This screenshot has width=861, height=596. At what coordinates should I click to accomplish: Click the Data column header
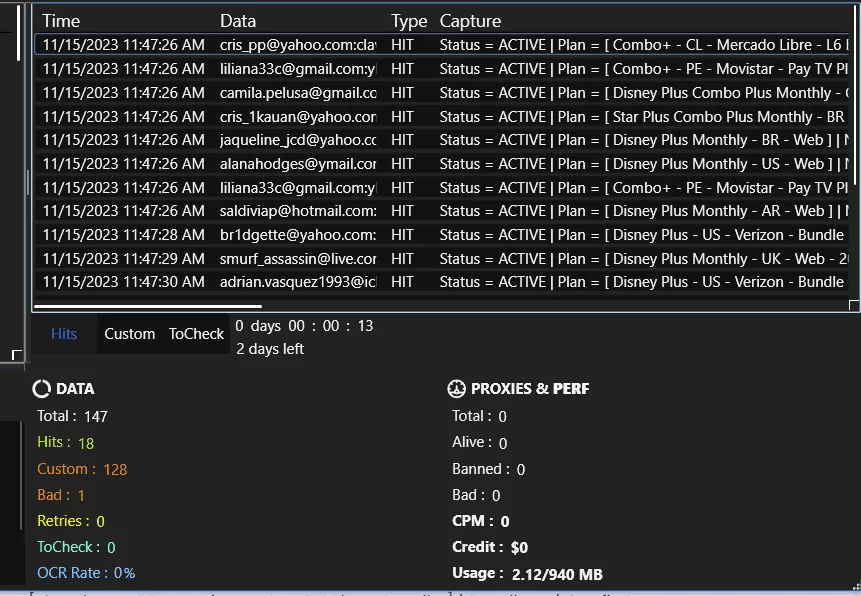coord(238,21)
